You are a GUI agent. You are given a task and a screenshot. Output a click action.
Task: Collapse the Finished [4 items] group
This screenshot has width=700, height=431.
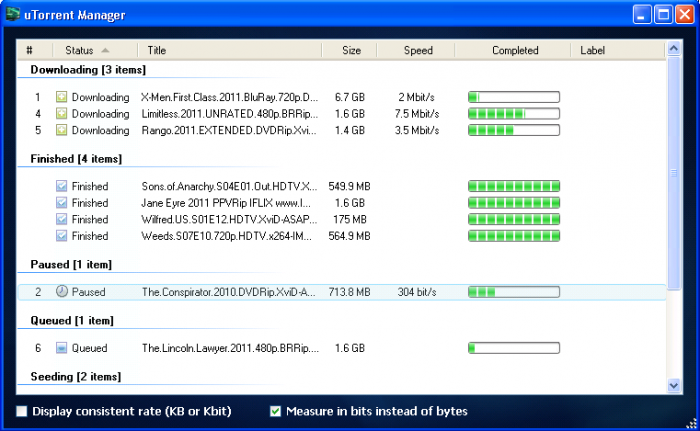[x=76, y=159]
